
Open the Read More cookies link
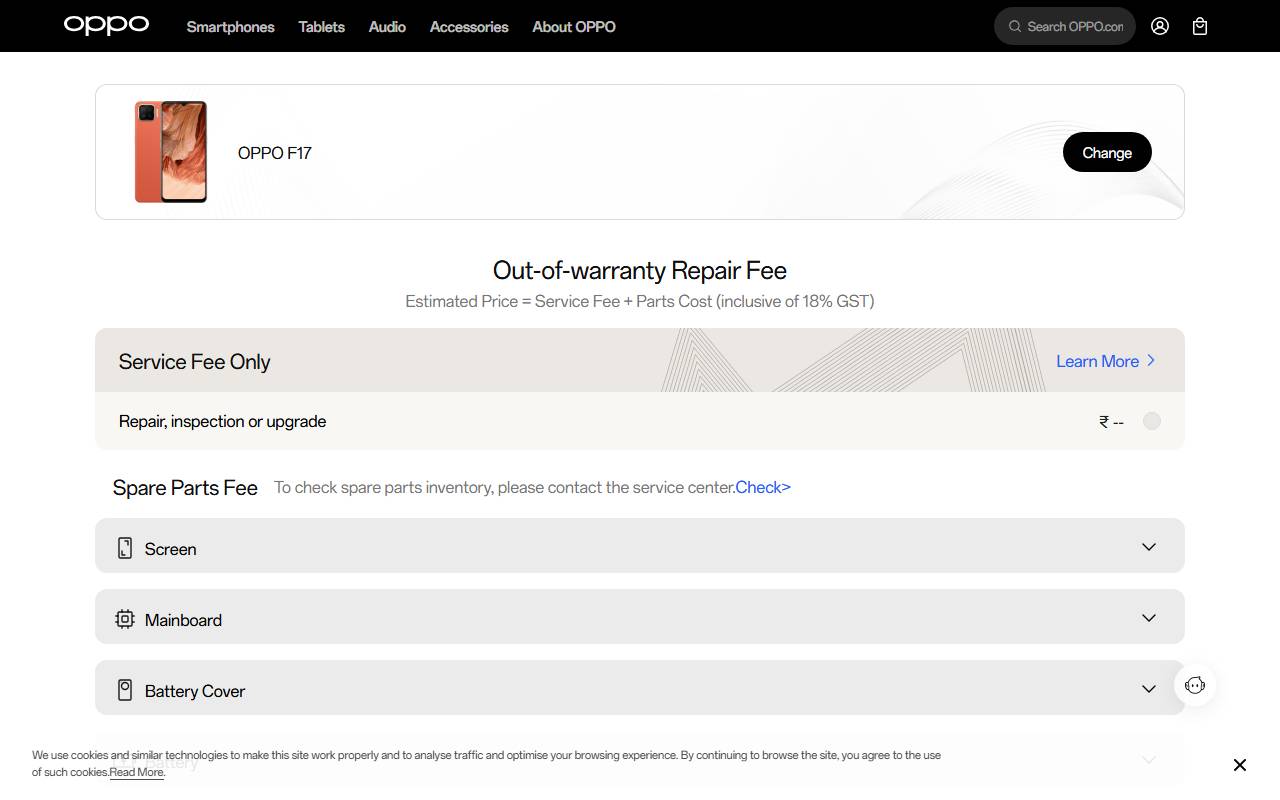point(137,772)
